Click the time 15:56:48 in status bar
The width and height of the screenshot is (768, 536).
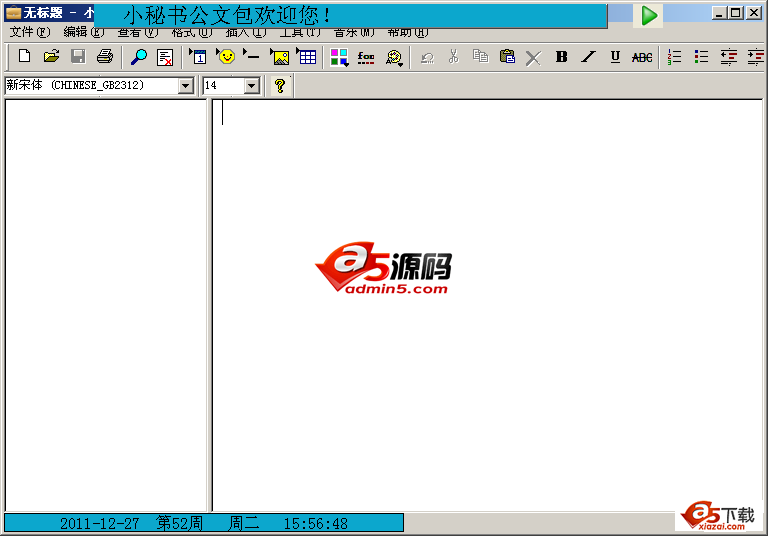(316, 524)
